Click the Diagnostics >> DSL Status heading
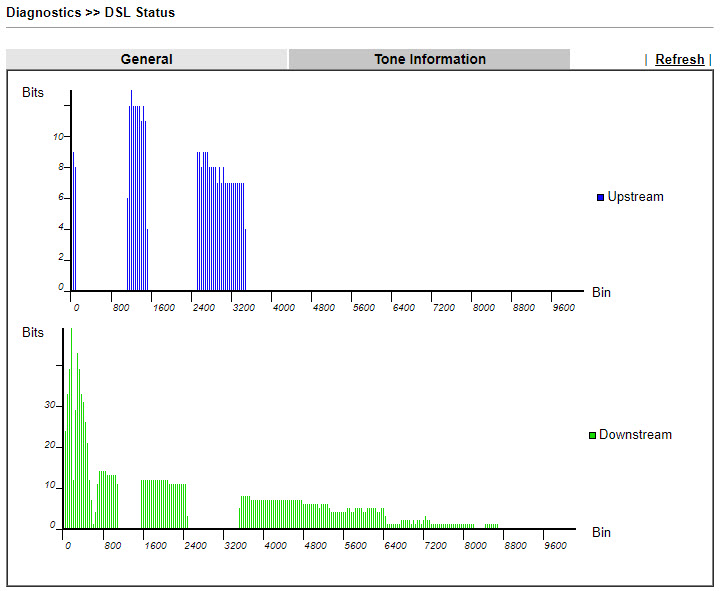 91,12
